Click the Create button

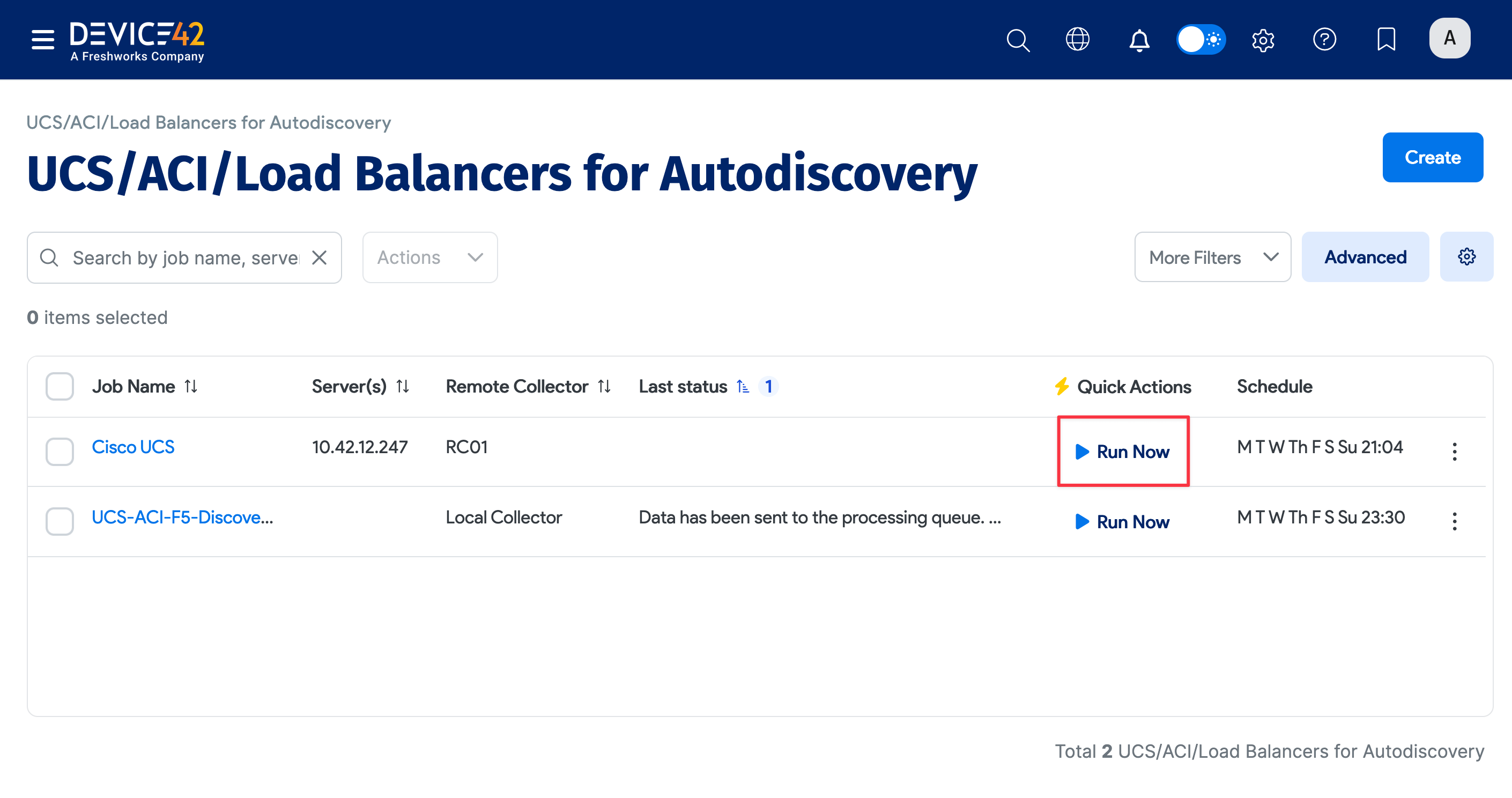coord(1433,157)
